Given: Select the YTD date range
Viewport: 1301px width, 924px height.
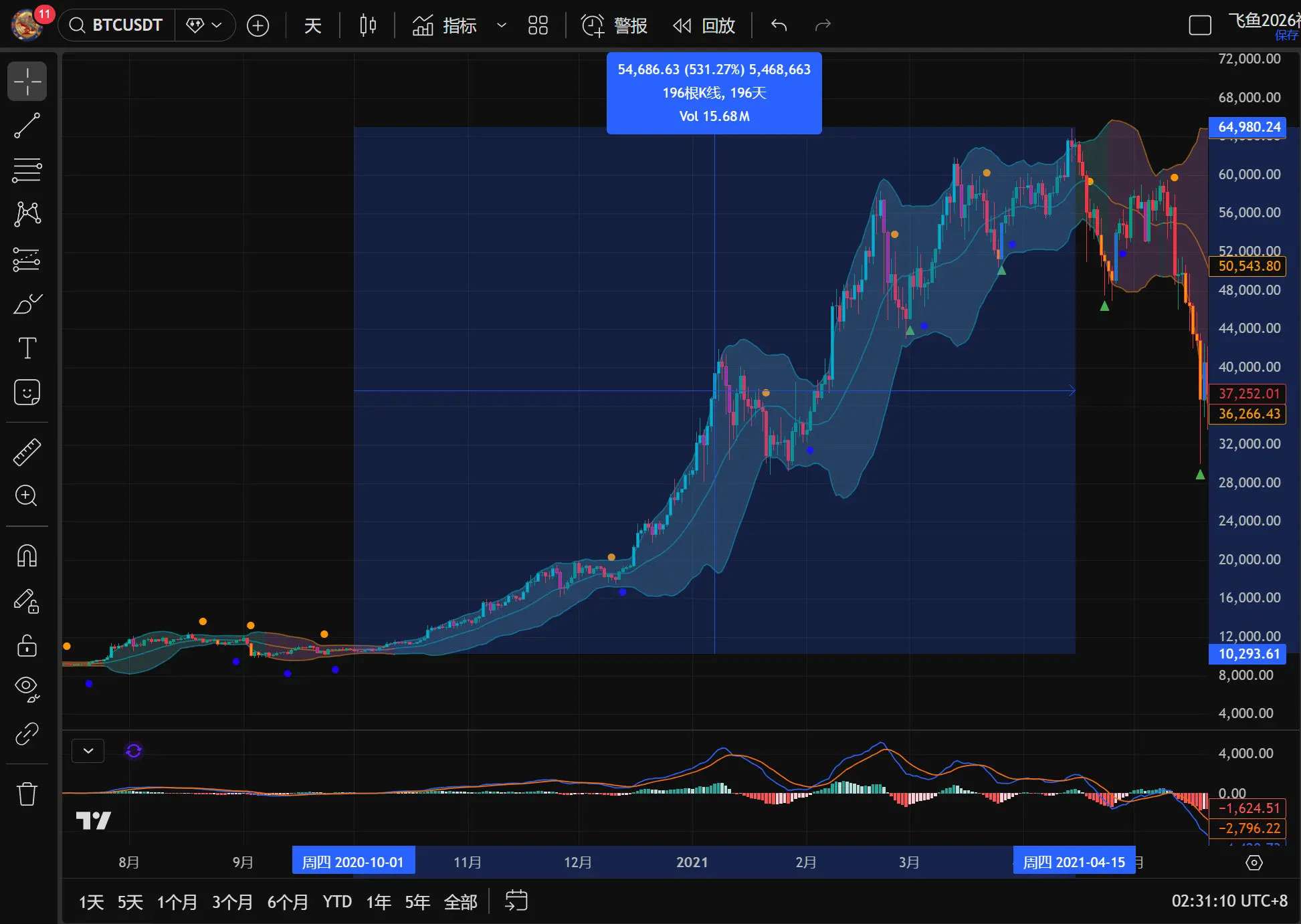Looking at the screenshot, I should point(337,902).
